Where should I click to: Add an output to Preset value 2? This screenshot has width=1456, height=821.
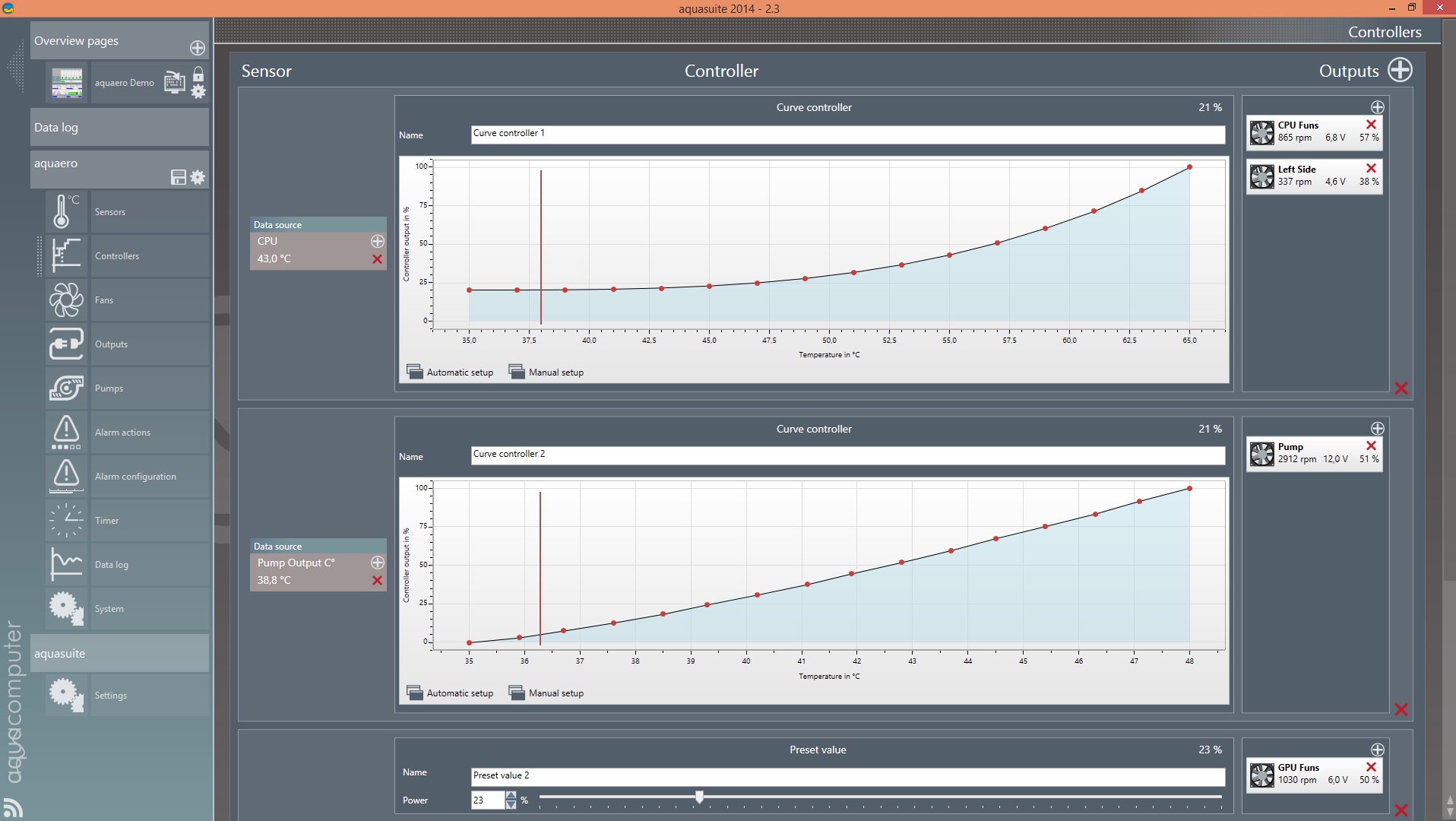click(1377, 750)
